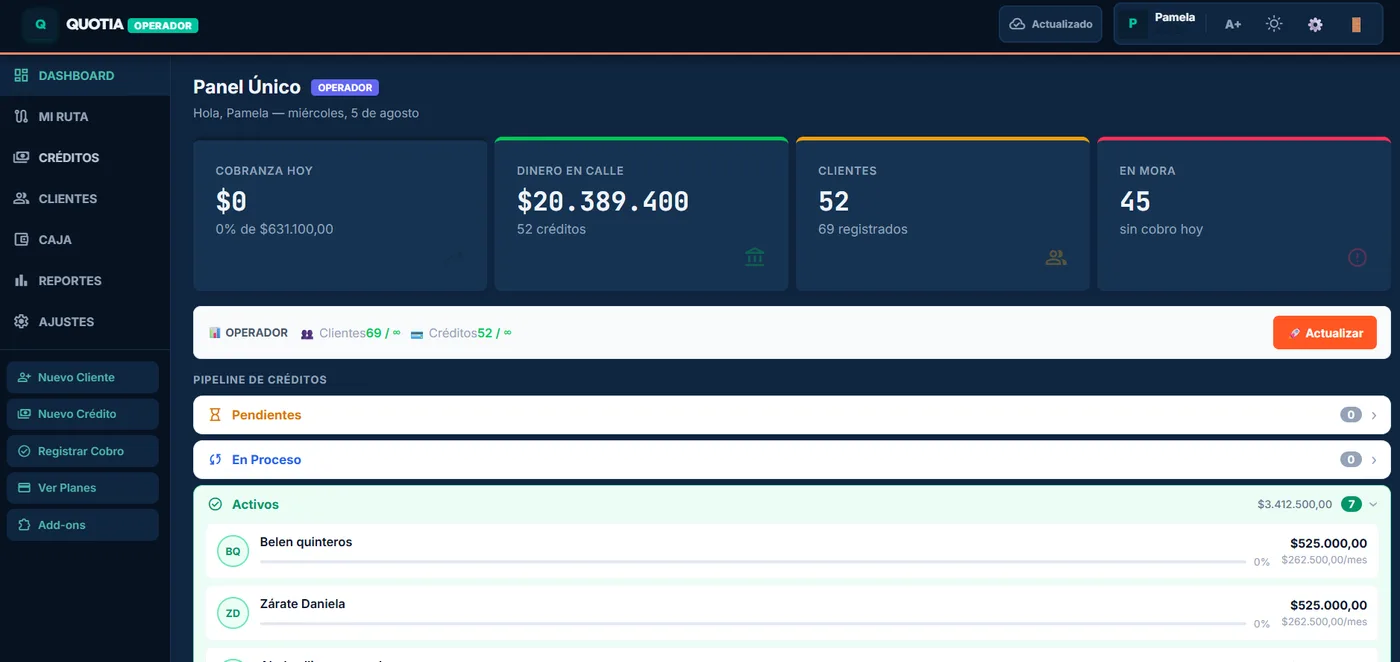Click Belen quinteros progress bar

click(x=752, y=562)
